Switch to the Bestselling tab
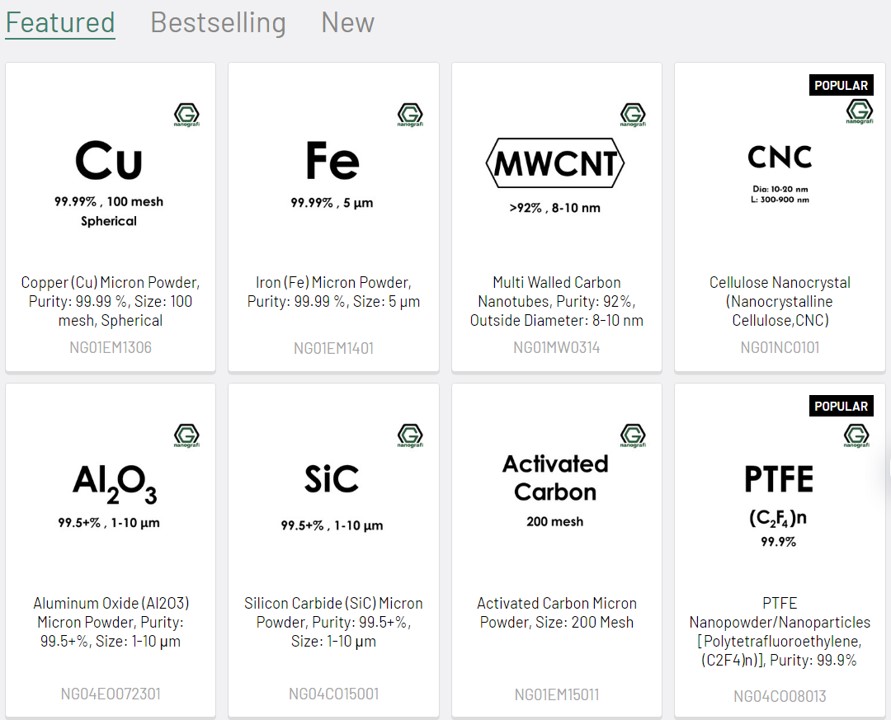This screenshot has height=720, width=891. (x=218, y=22)
